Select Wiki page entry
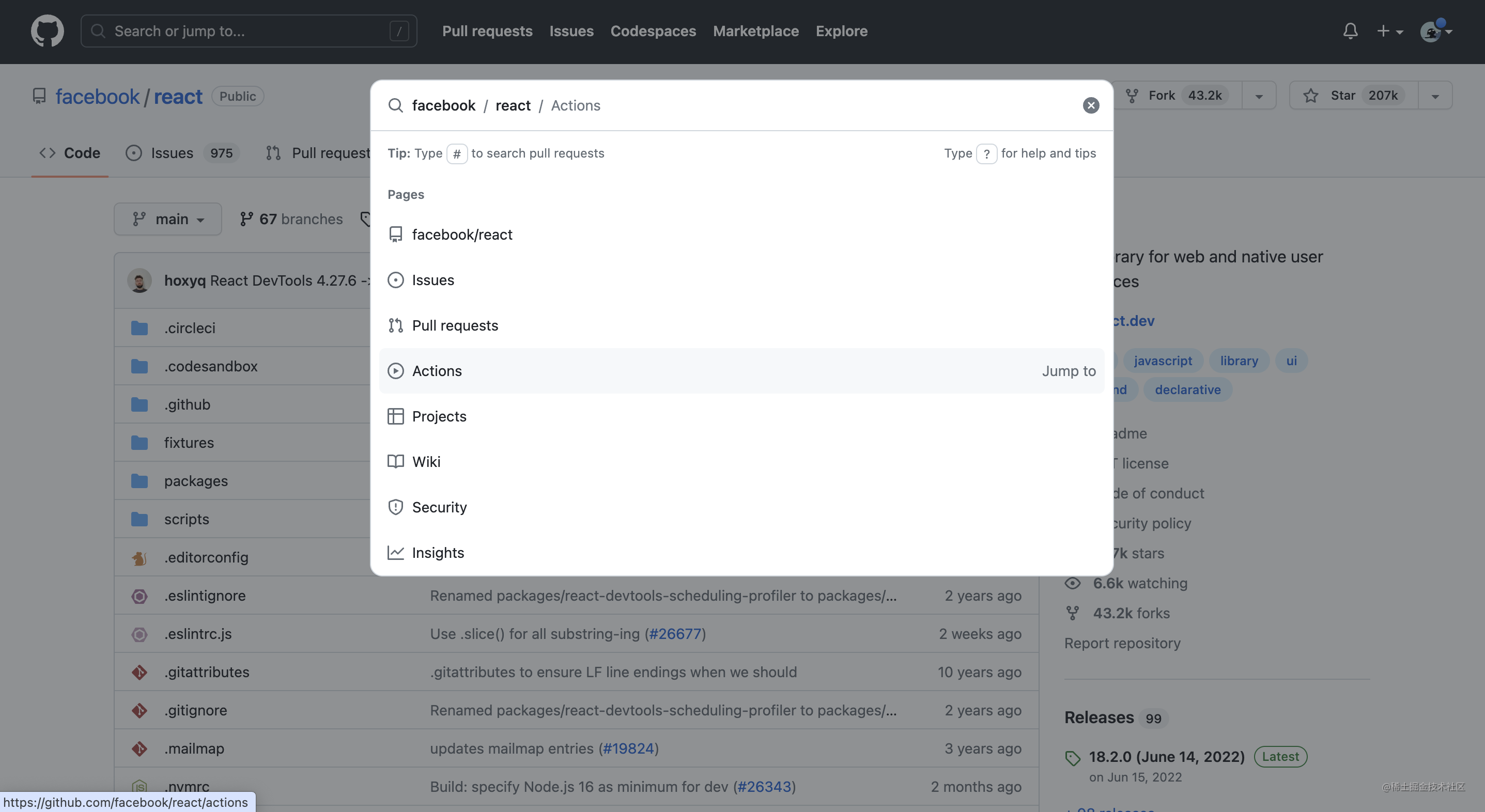Screen dimensions: 1485x812 (425, 462)
